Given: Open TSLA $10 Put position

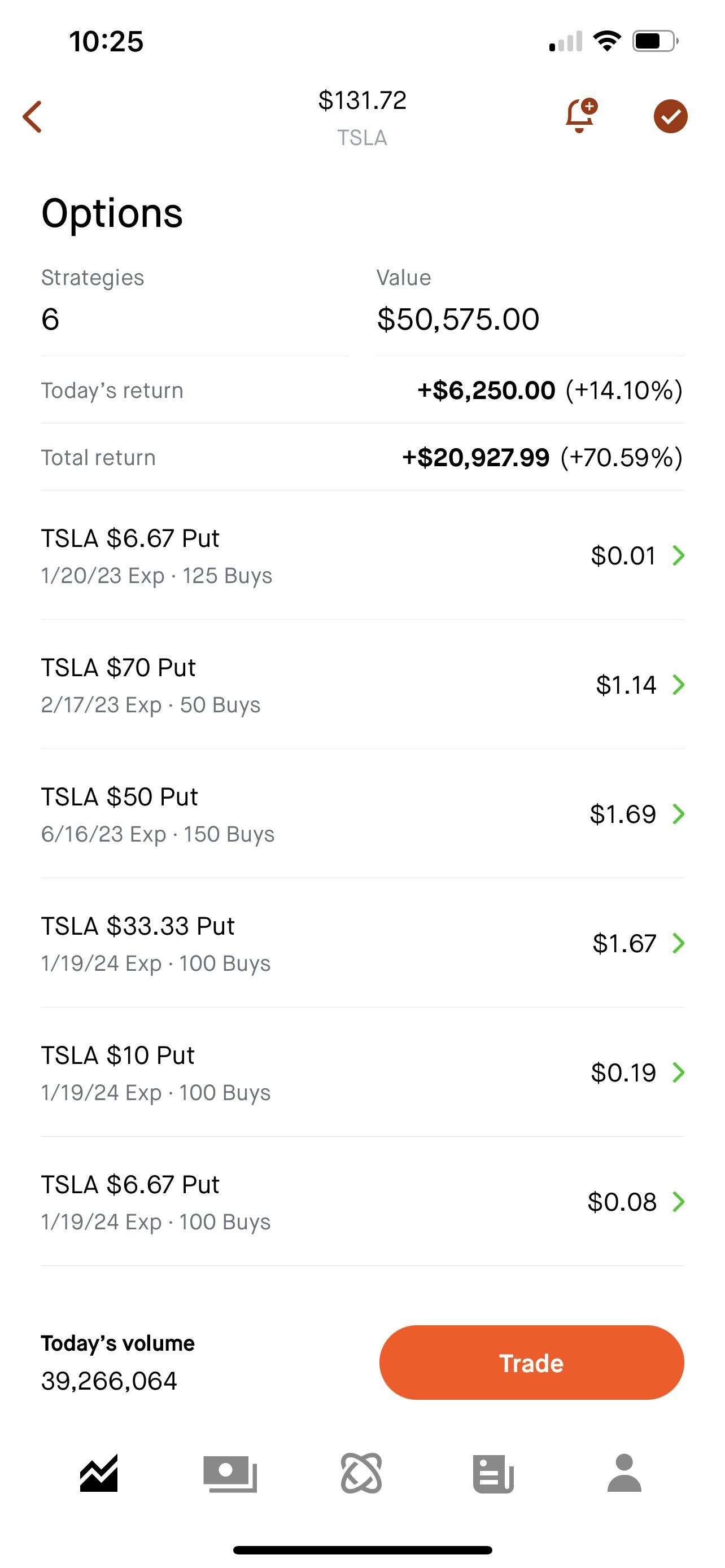Looking at the screenshot, I should tap(243, 1072).
